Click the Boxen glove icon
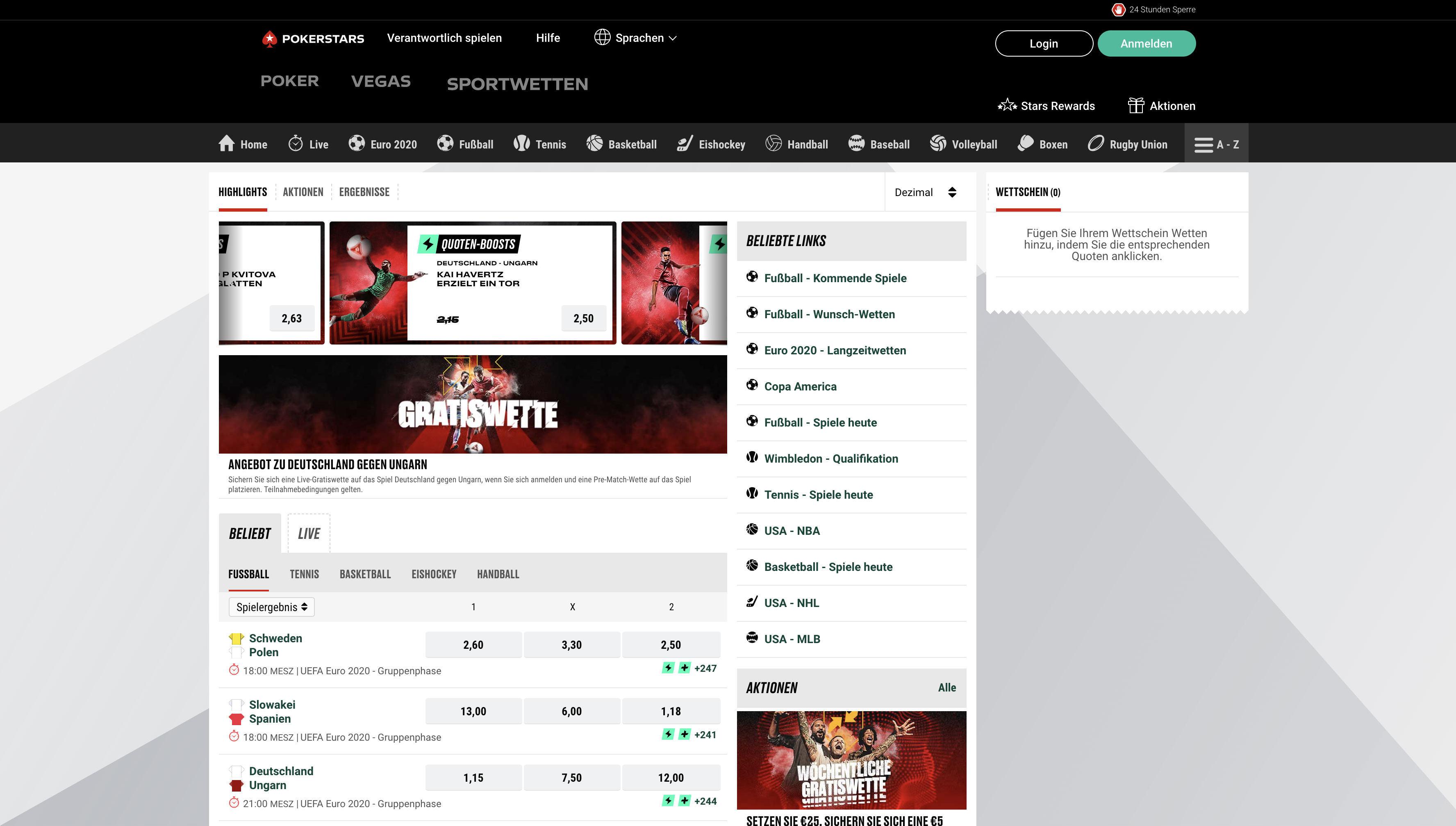The height and width of the screenshot is (826, 1456). point(1025,144)
